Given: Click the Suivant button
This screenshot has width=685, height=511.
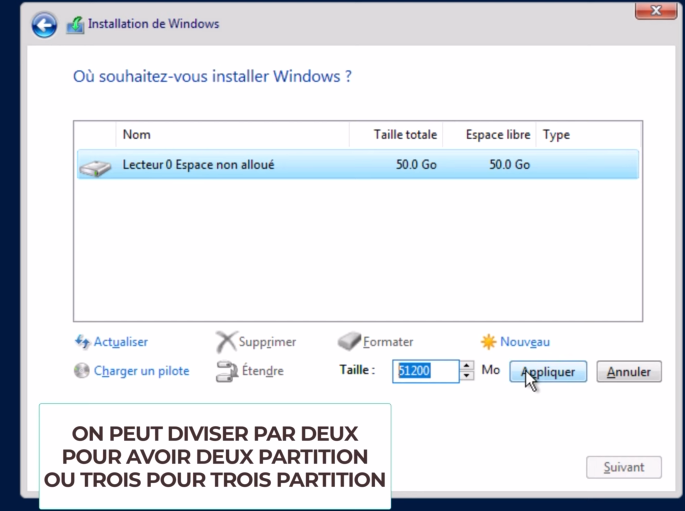Looking at the screenshot, I should click(x=624, y=467).
